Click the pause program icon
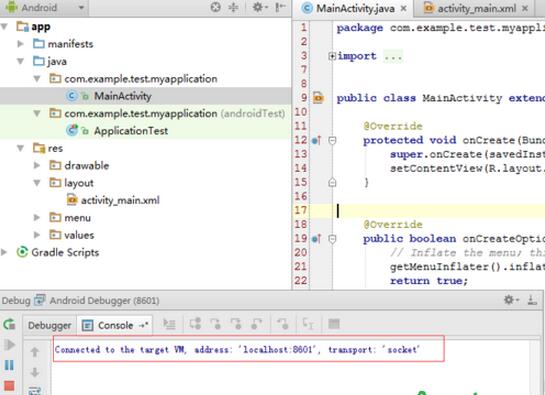Viewport: 545px width, 395px height. 9,365
